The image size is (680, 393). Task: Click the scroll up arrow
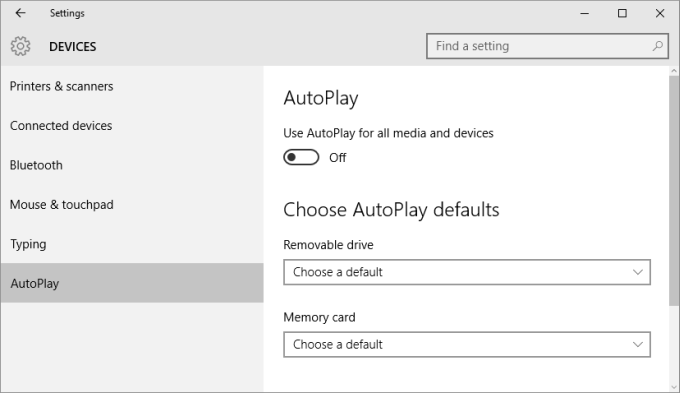[674, 71]
